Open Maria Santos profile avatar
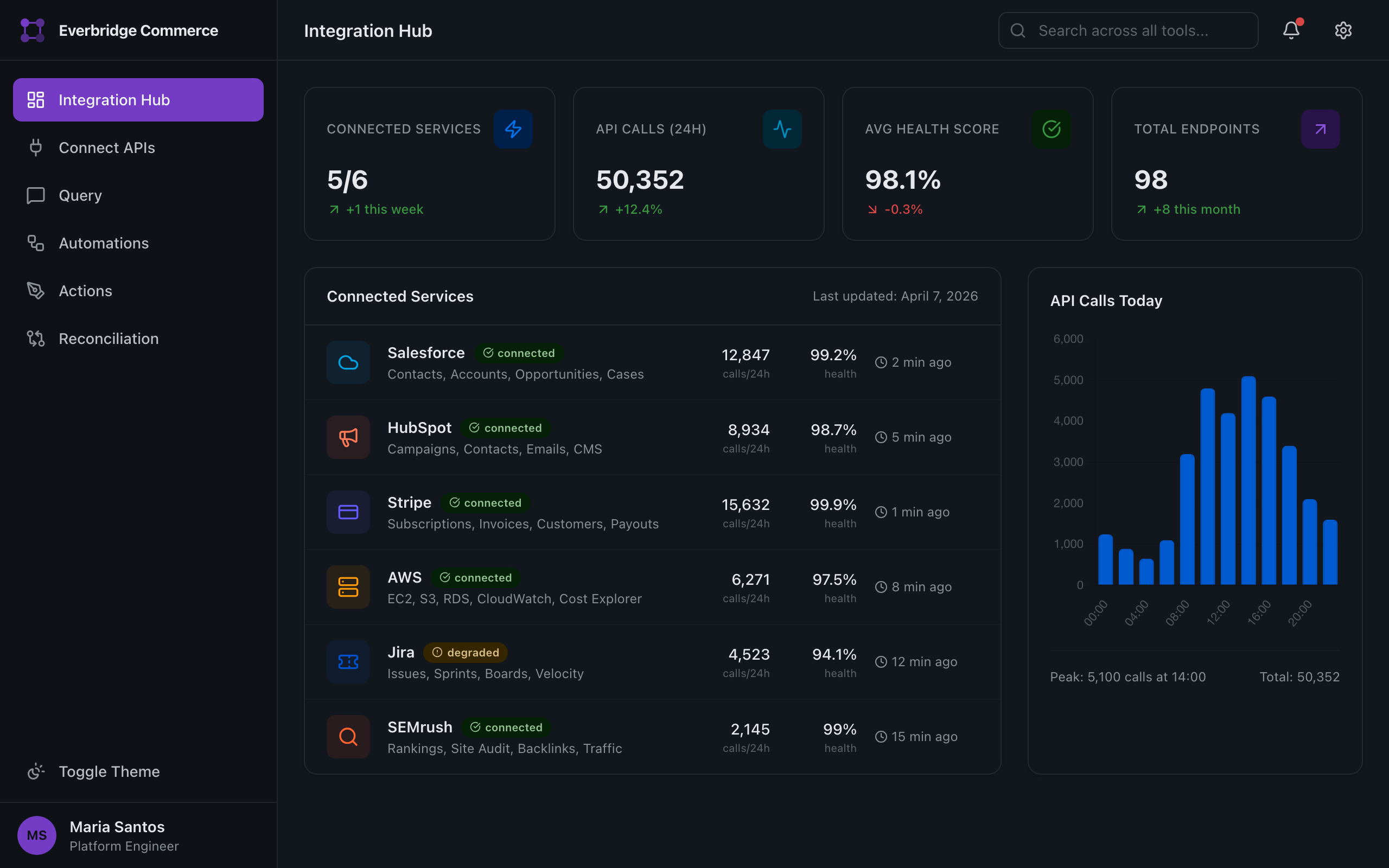 pyautogui.click(x=36, y=835)
